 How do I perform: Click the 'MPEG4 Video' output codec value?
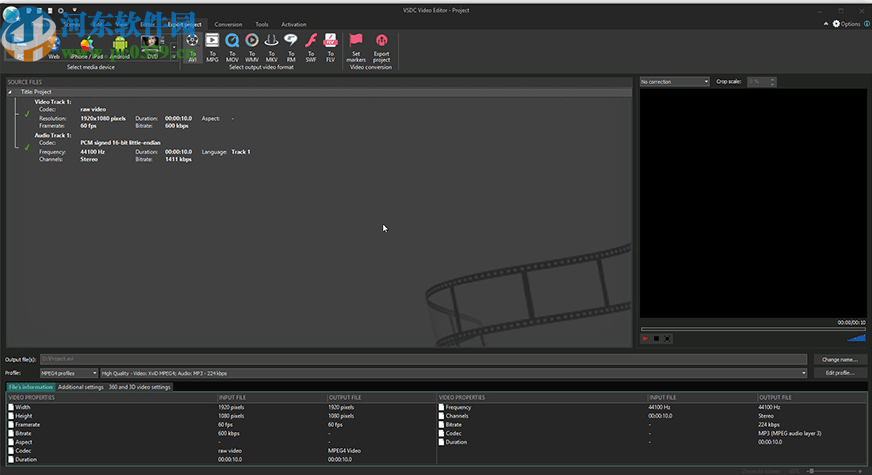(x=344, y=451)
